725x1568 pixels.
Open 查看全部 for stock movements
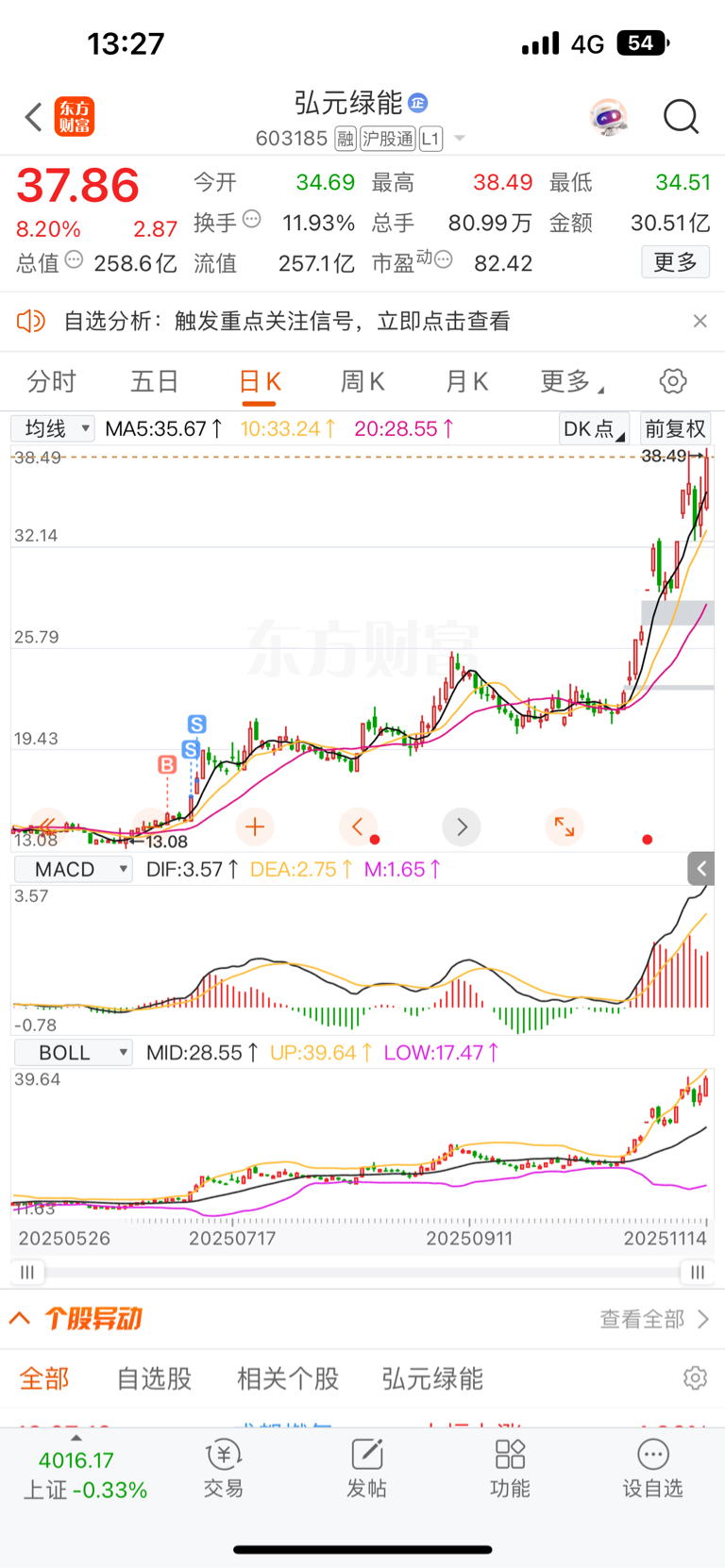tap(654, 1319)
